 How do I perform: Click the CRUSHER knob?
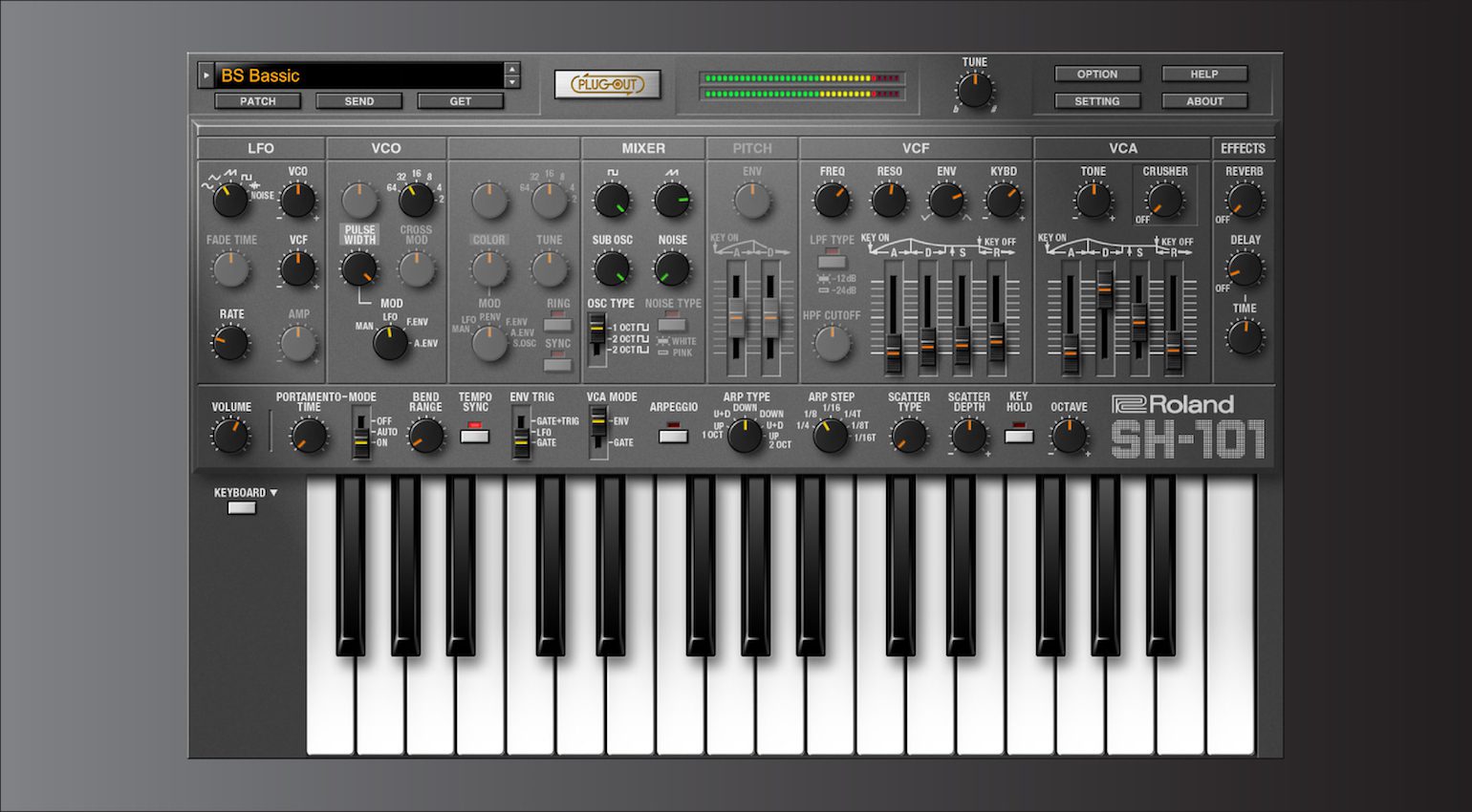click(1165, 201)
